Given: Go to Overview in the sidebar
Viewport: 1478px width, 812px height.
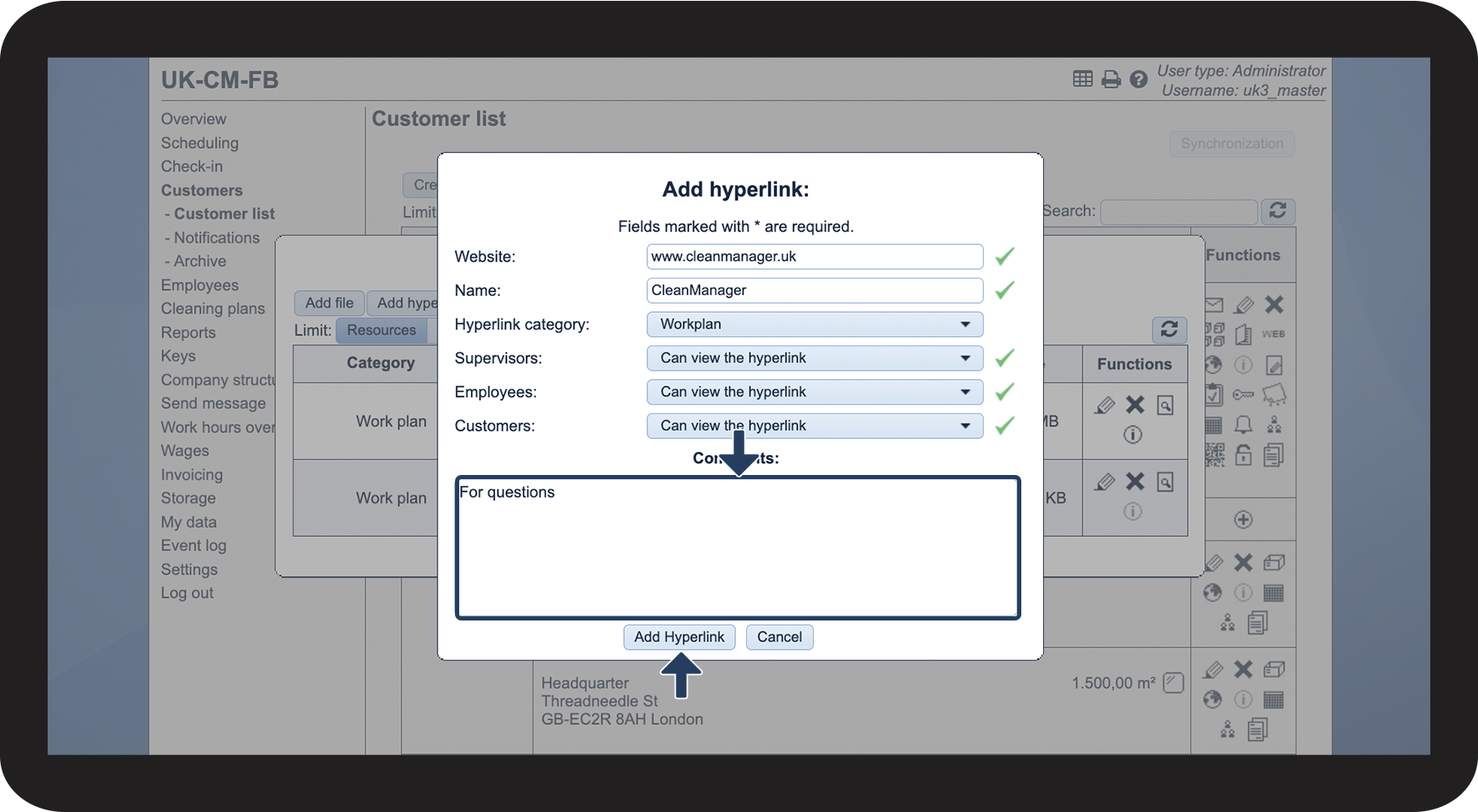Looking at the screenshot, I should 193,119.
